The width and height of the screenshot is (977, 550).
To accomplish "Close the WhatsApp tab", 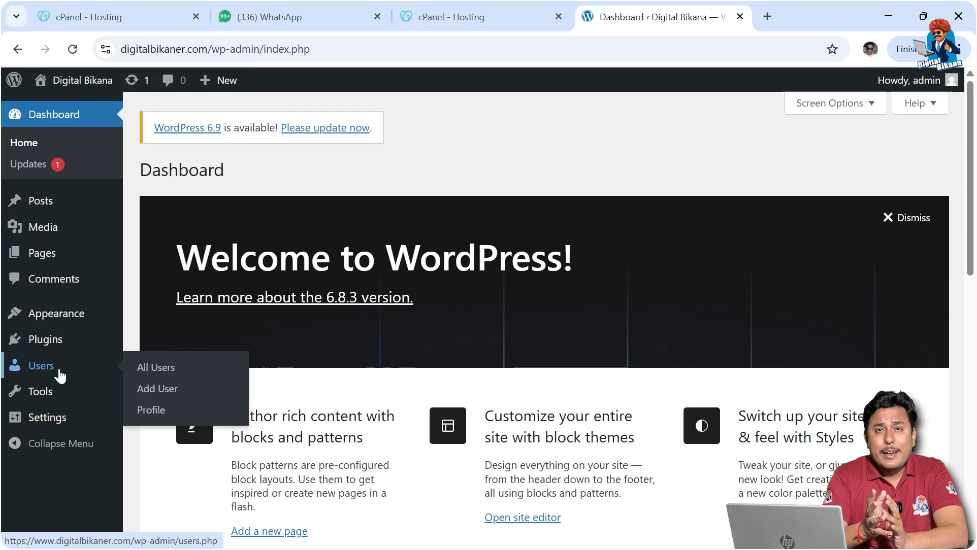I will click(x=377, y=17).
